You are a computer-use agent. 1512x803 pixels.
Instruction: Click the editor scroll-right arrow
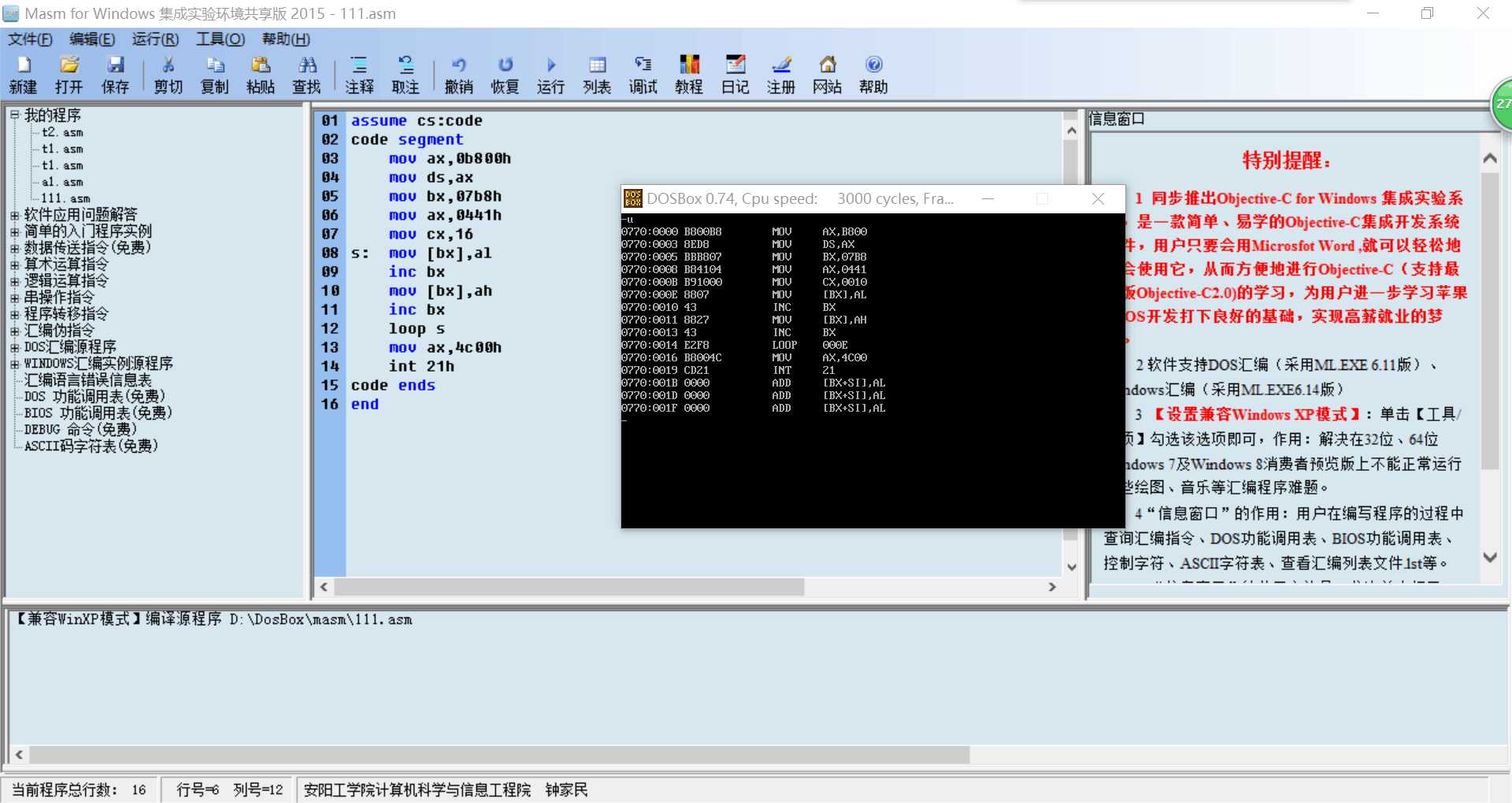click(x=1052, y=587)
